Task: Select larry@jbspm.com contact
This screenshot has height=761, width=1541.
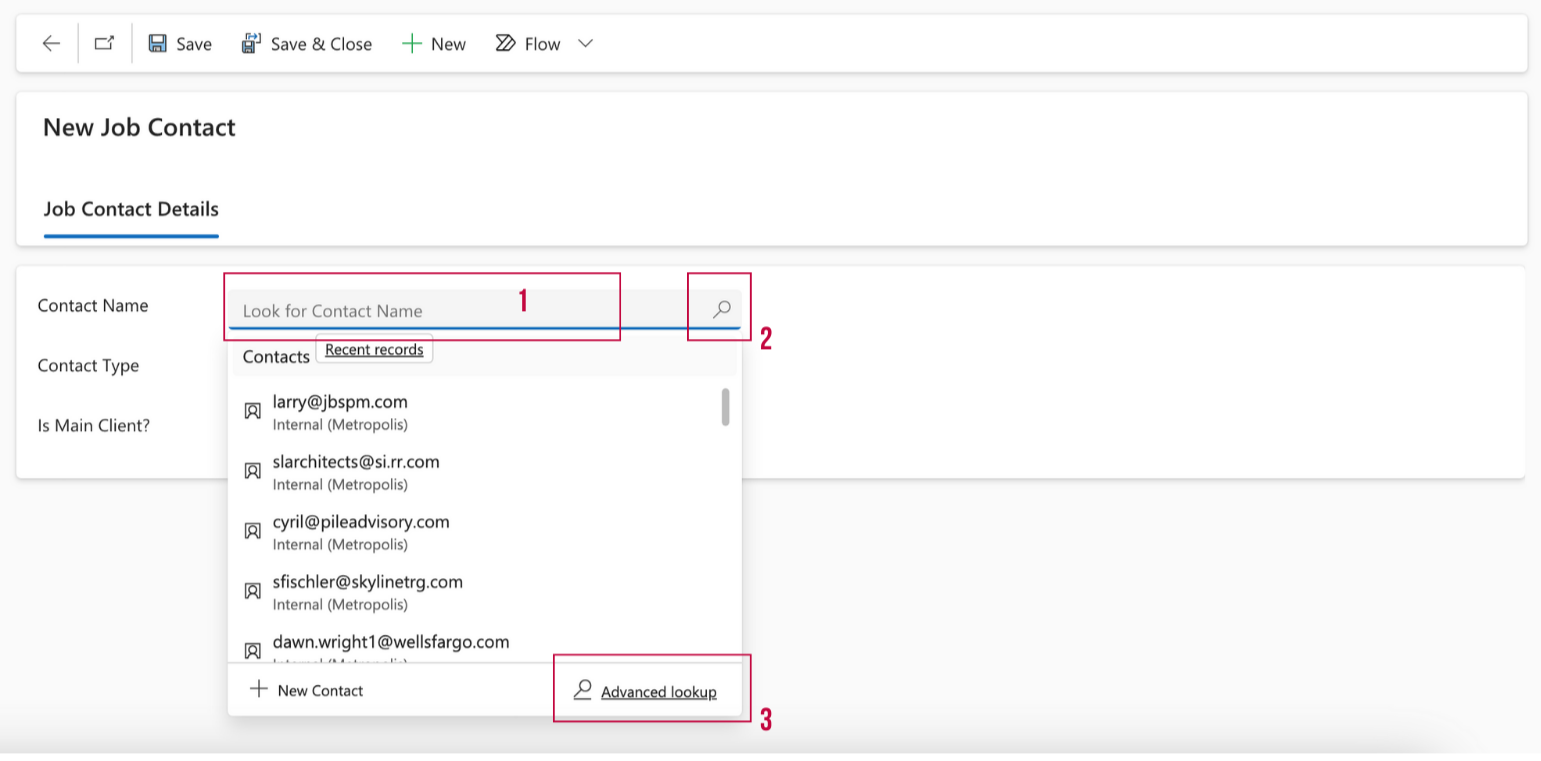Action: pyautogui.click(x=340, y=402)
